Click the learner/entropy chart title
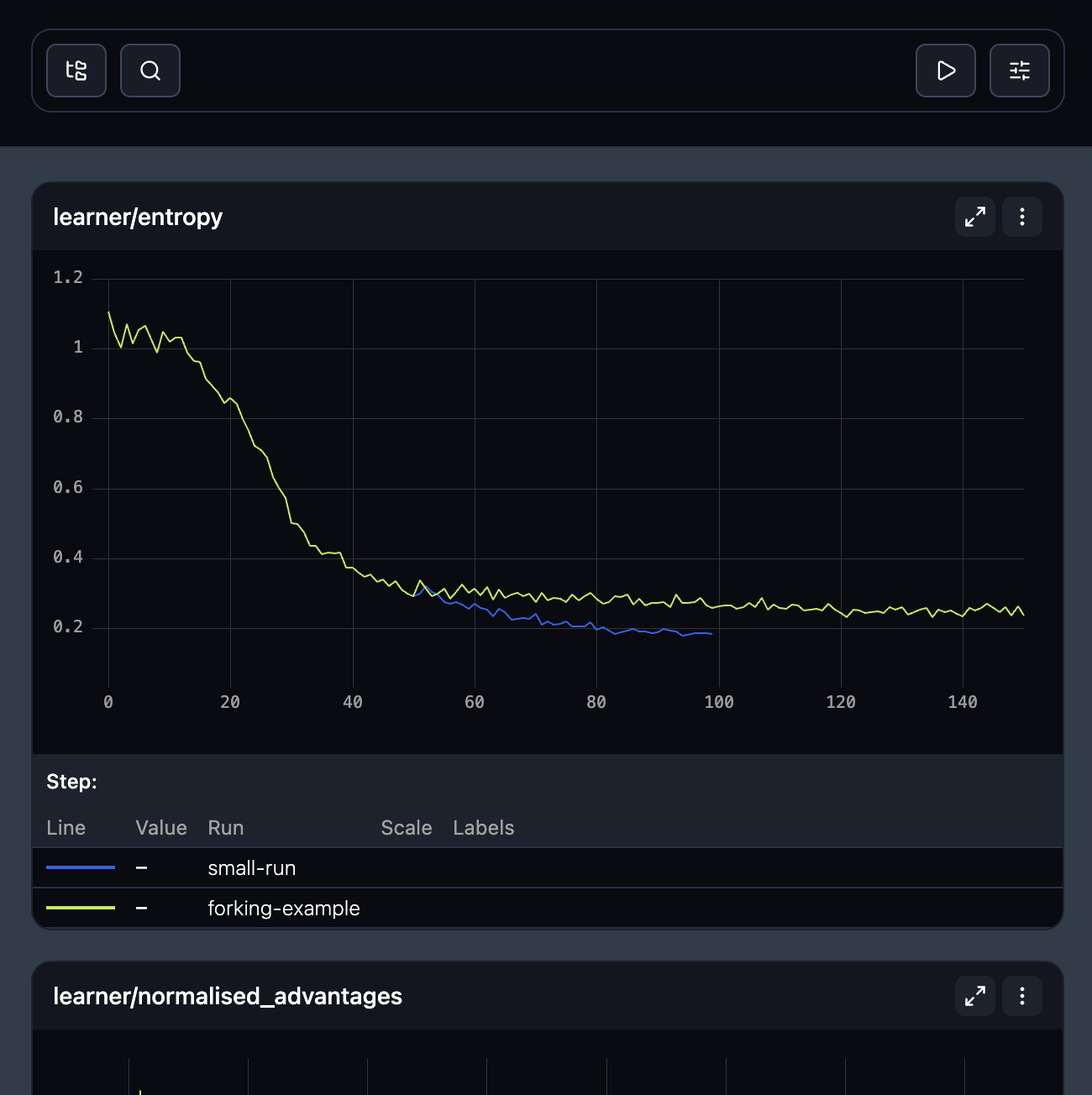1092x1095 pixels. point(138,217)
